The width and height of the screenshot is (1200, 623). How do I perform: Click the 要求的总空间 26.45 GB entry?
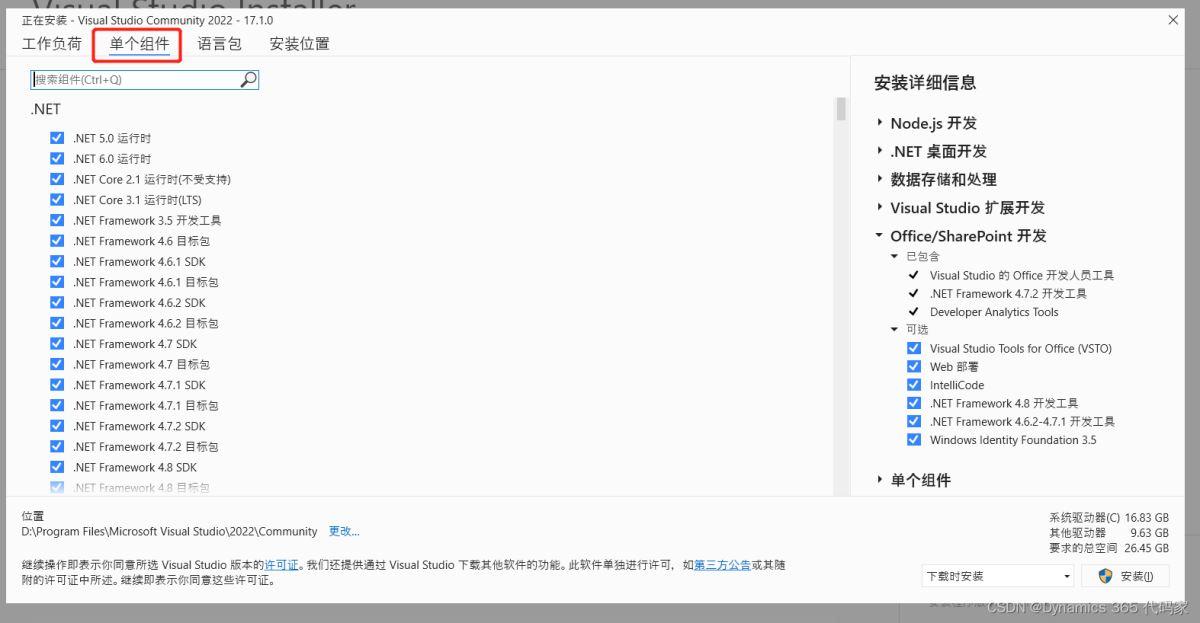point(1109,548)
